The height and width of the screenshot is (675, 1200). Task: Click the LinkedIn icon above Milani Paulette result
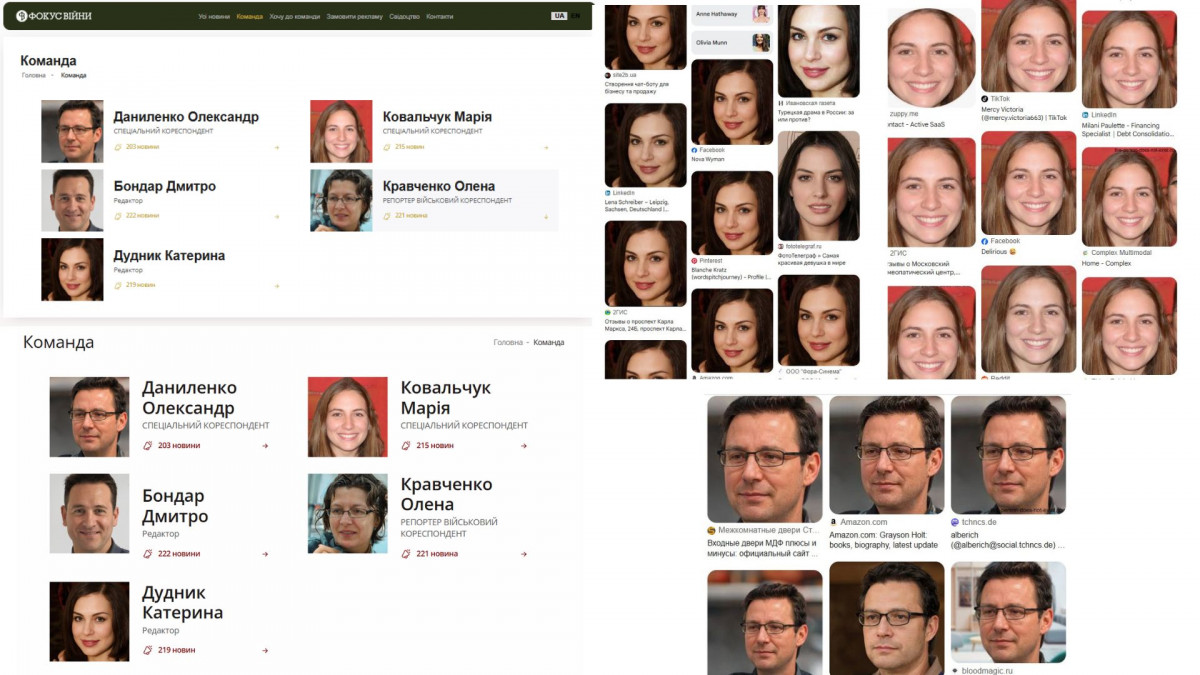tap(1086, 115)
